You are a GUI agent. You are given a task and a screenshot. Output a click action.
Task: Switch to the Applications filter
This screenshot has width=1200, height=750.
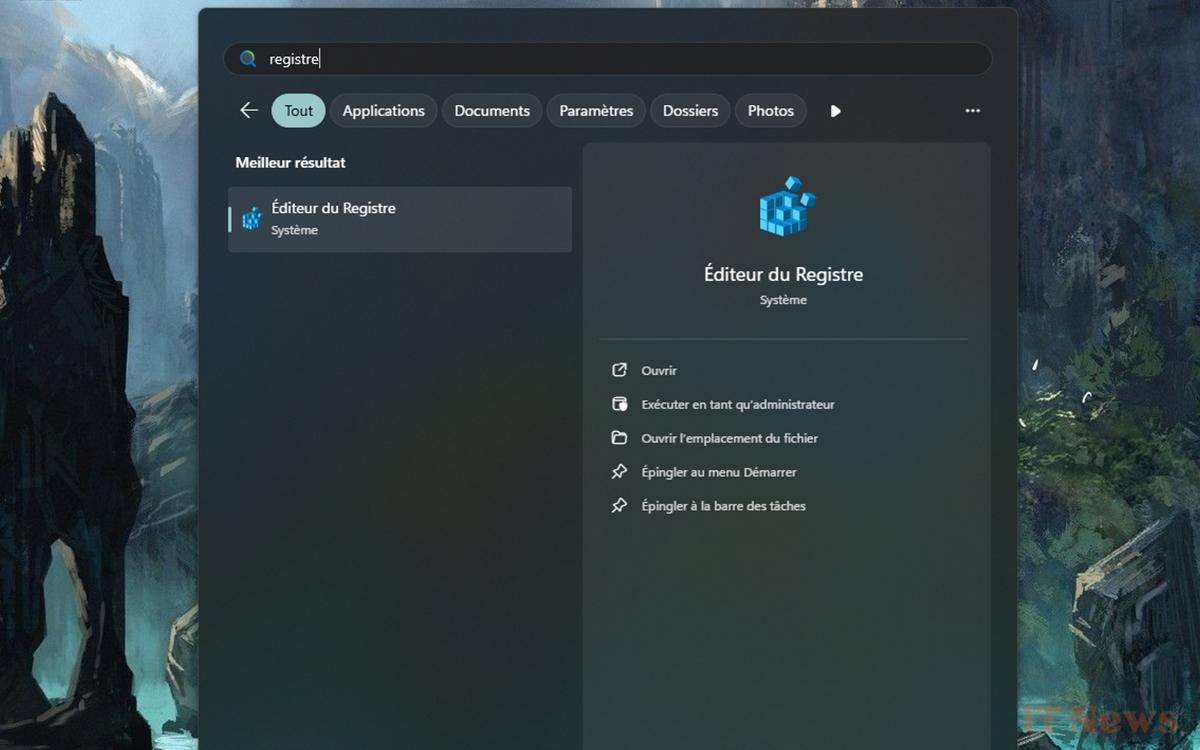coord(384,111)
